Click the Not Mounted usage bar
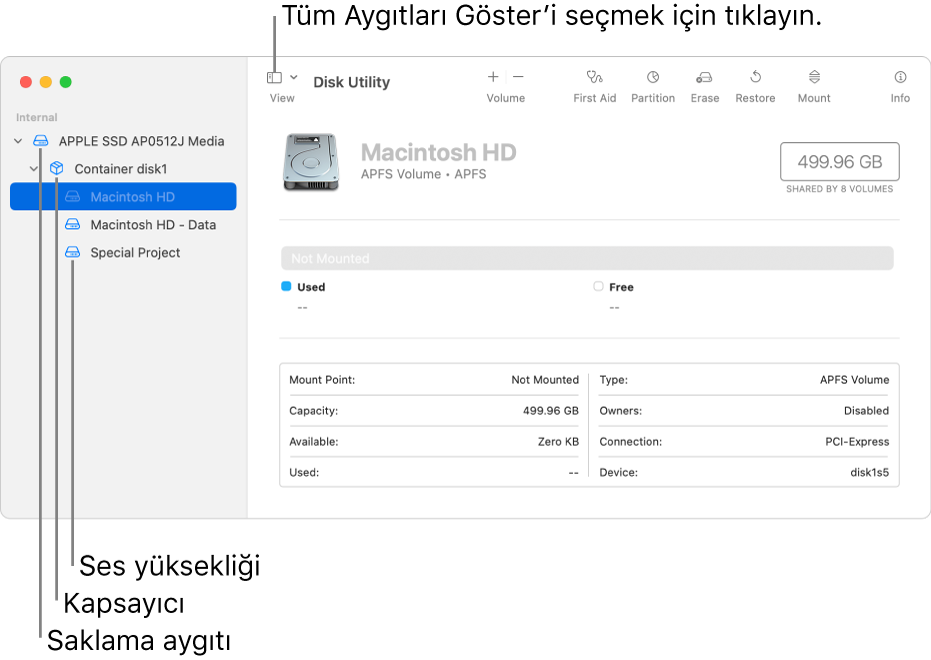This screenshot has height=660, width=931. [x=587, y=258]
